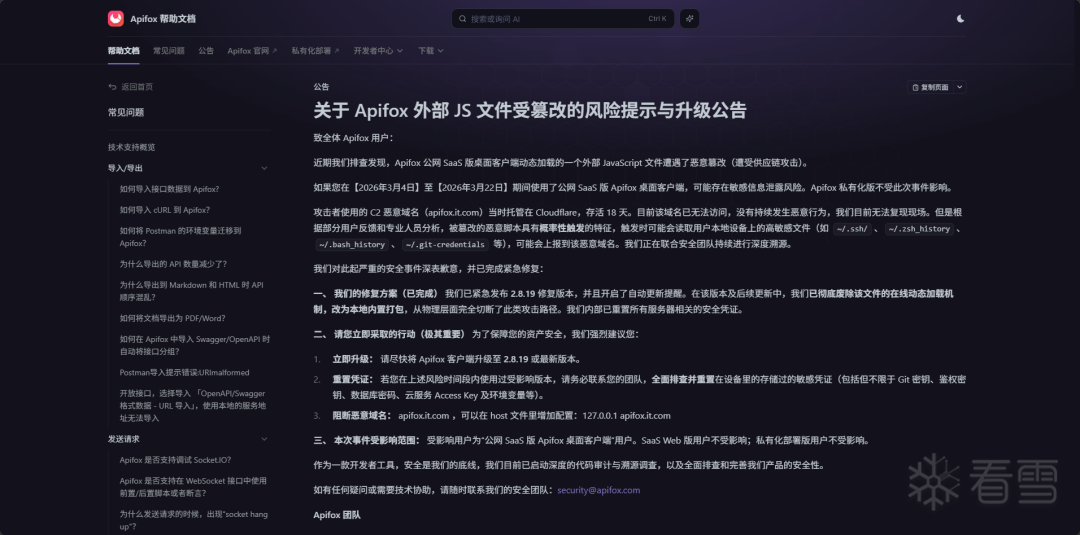Open the 帮助文档 tab
Screen dimensions: 1080x535
coord(123,50)
